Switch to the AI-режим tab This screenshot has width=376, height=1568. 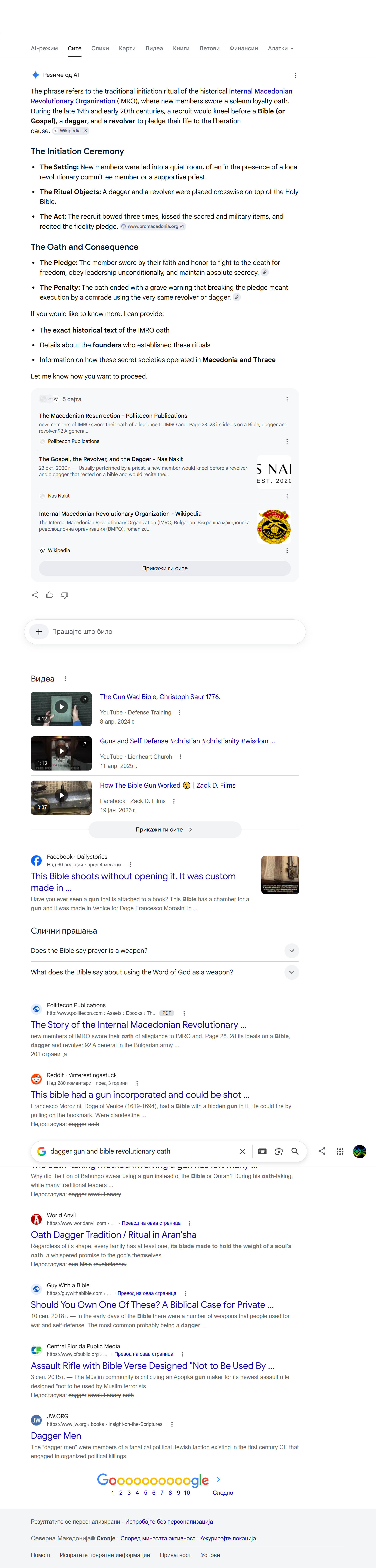[44, 49]
